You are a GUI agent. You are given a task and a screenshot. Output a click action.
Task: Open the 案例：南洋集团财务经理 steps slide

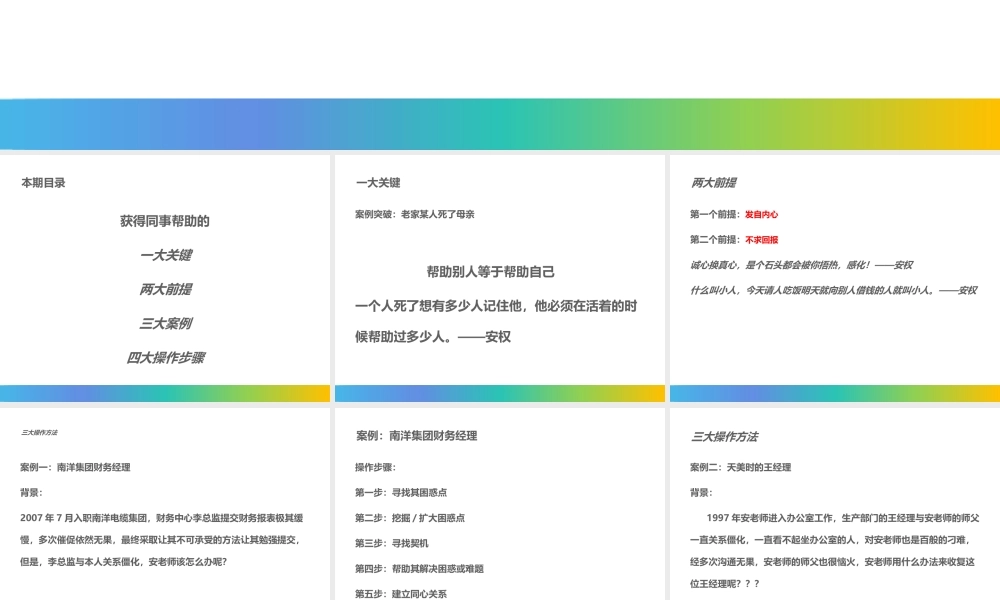(499, 504)
